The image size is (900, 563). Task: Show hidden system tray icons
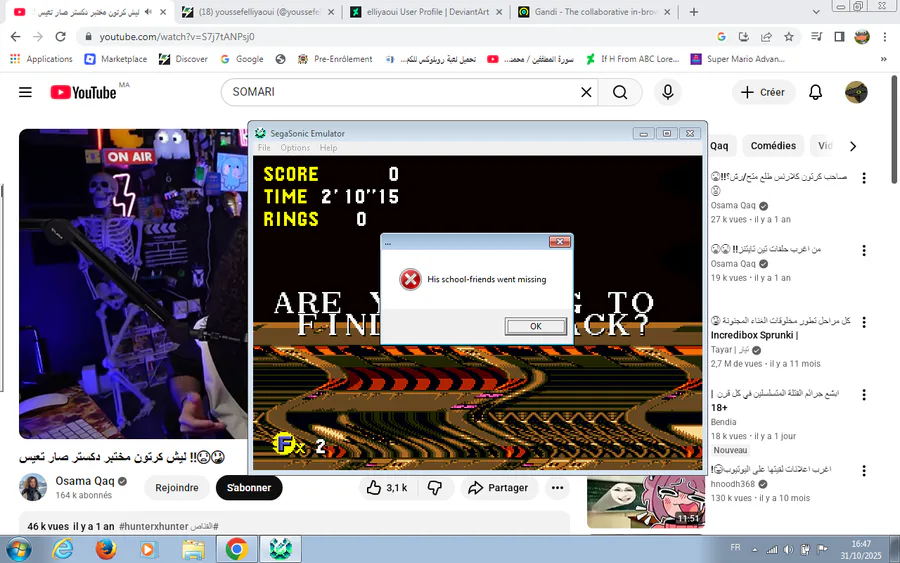pyautogui.click(x=755, y=550)
